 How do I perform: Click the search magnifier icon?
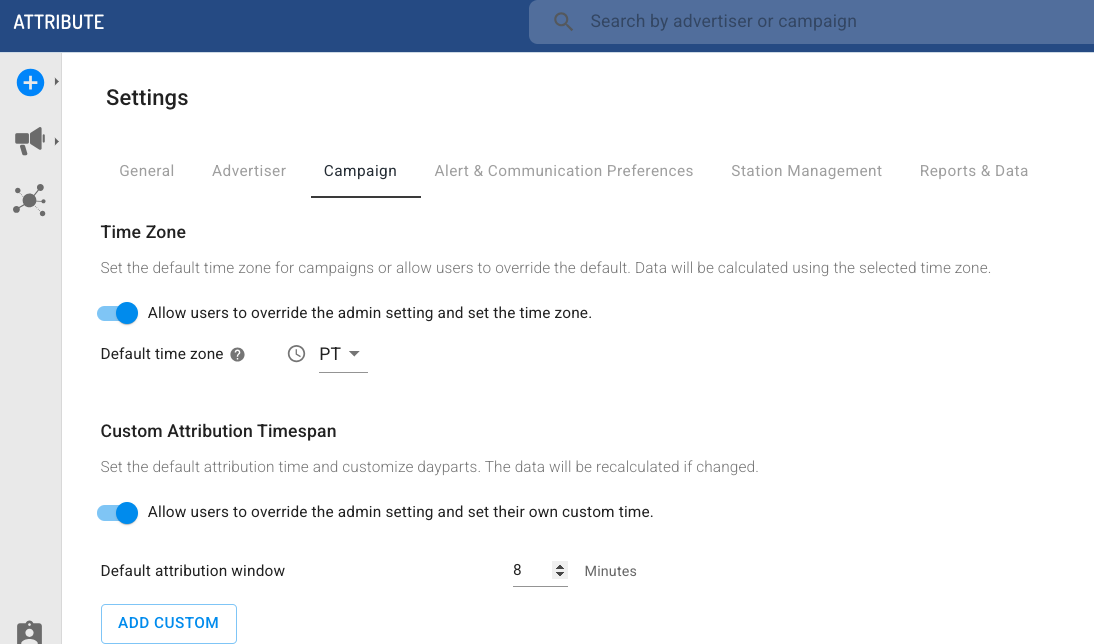(564, 22)
